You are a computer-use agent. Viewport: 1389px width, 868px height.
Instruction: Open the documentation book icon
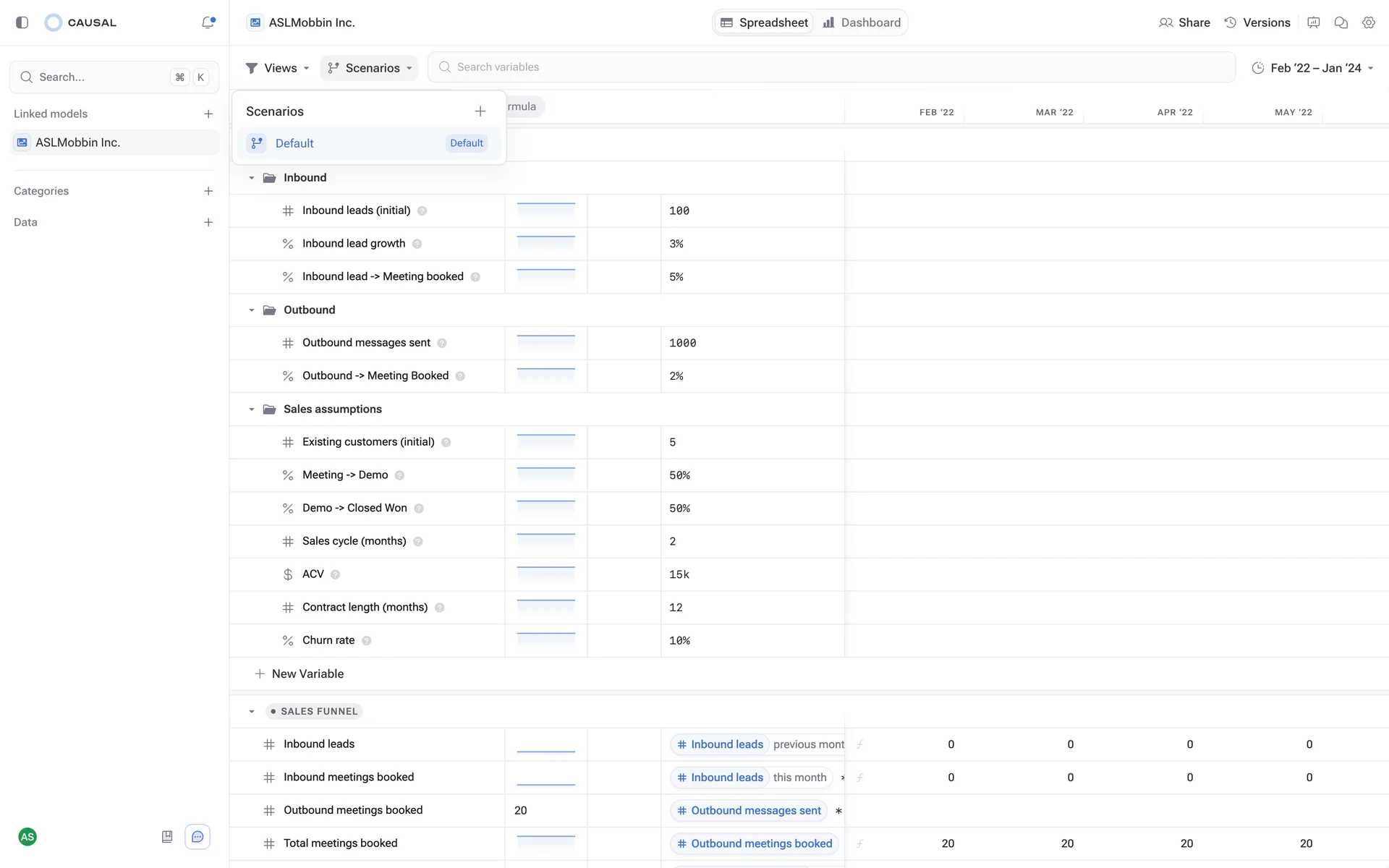(x=167, y=837)
